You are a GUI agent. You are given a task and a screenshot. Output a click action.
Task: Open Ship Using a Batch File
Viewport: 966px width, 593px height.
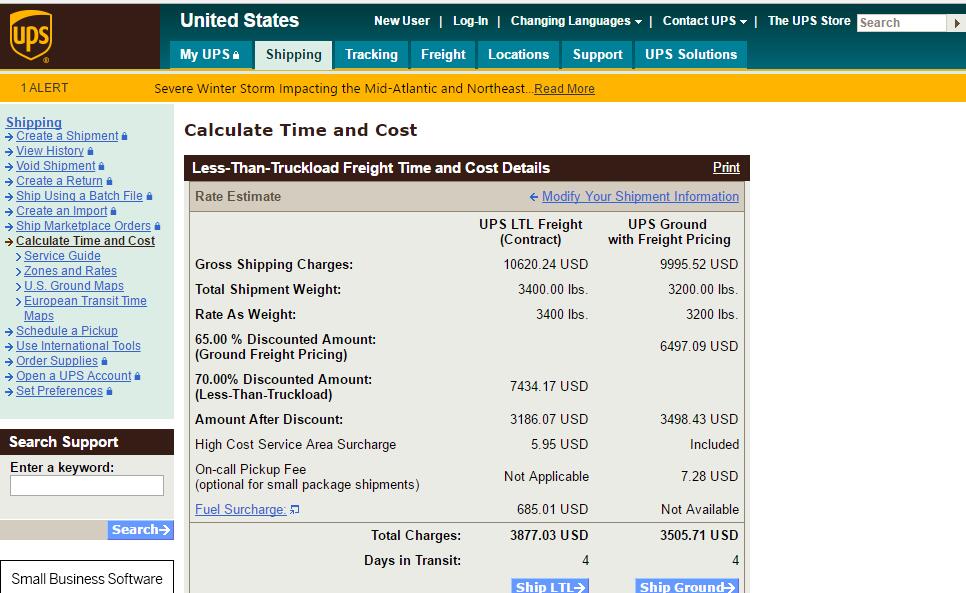tap(79, 196)
